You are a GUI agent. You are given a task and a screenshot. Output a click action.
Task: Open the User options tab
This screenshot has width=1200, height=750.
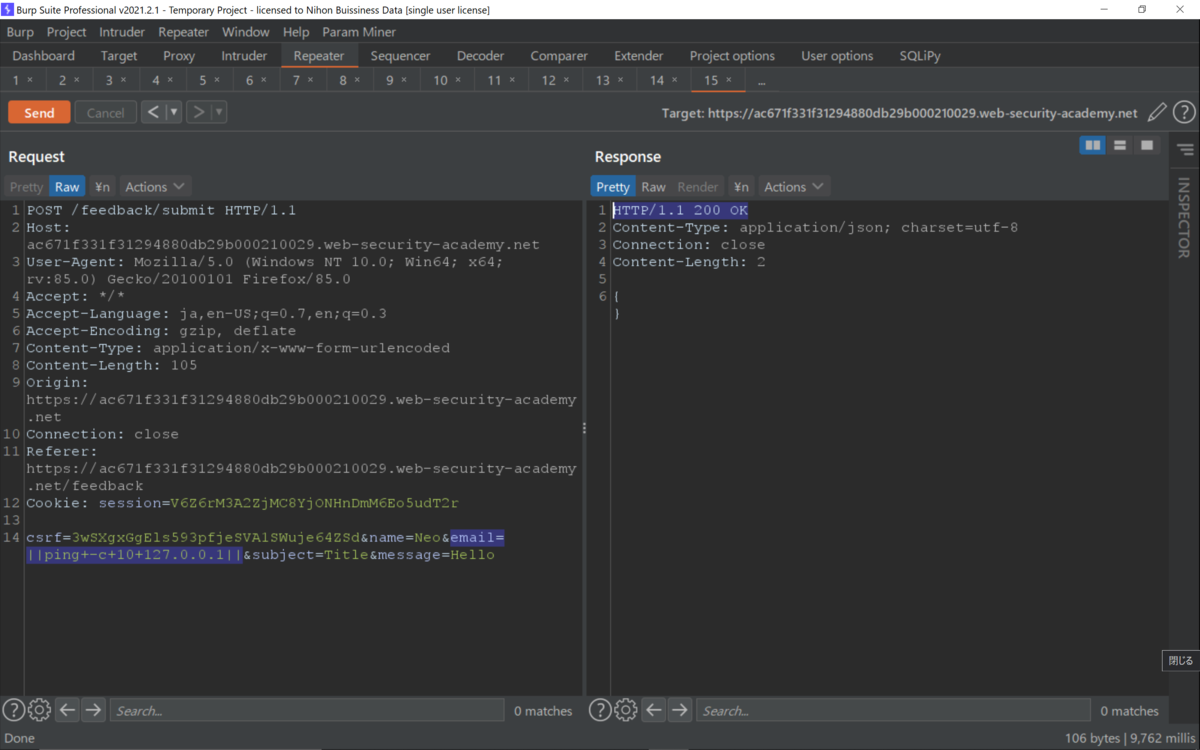pos(837,56)
